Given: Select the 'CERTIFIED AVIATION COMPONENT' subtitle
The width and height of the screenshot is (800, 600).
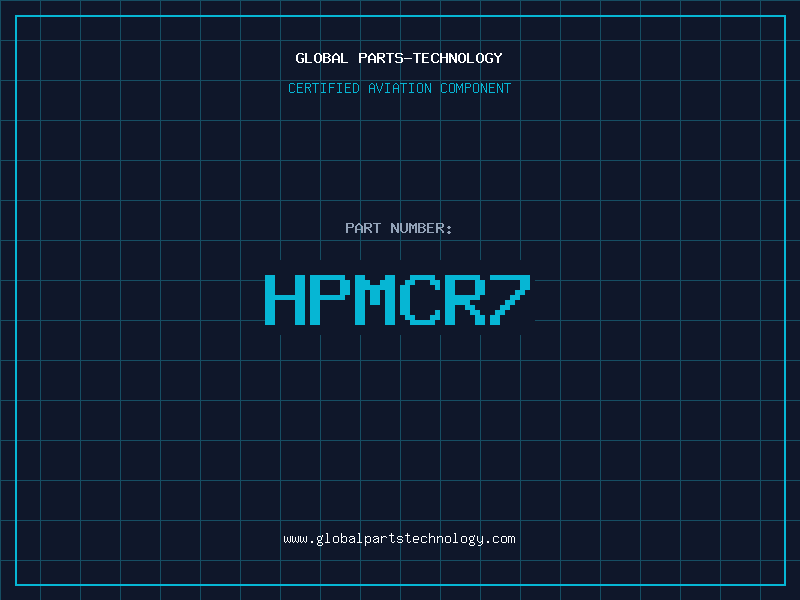Looking at the screenshot, I should [399, 88].
